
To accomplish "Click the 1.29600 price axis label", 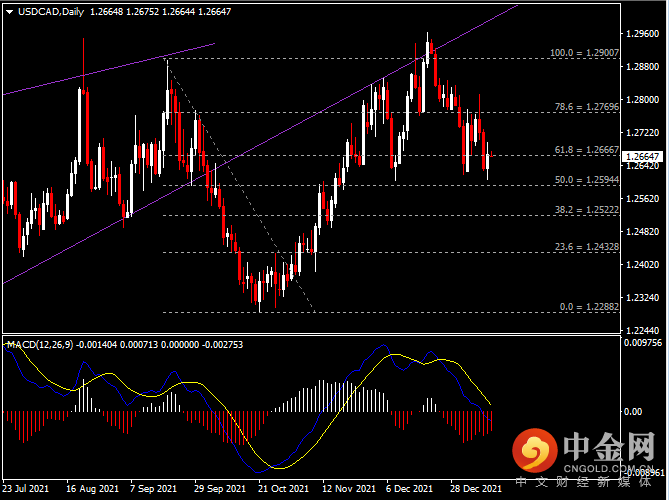I will (641, 33).
